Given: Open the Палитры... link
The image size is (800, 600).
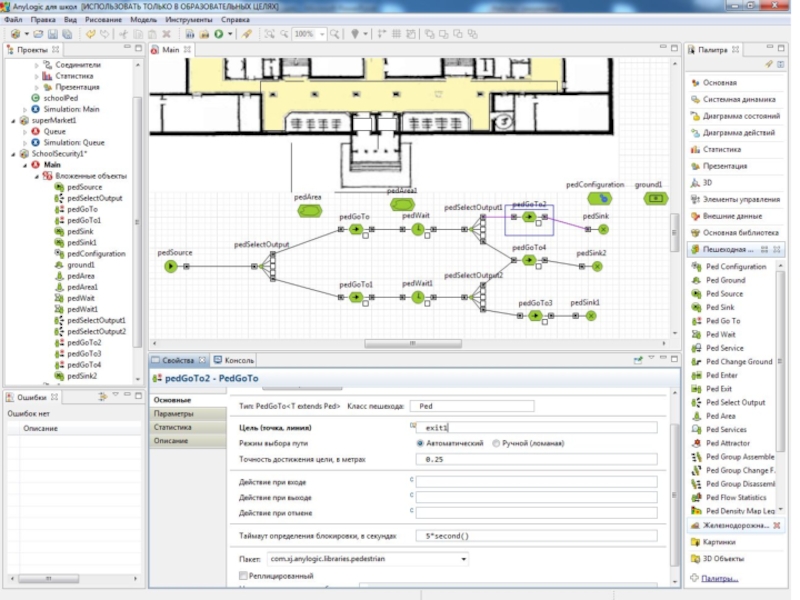Looking at the screenshot, I should (x=721, y=578).
